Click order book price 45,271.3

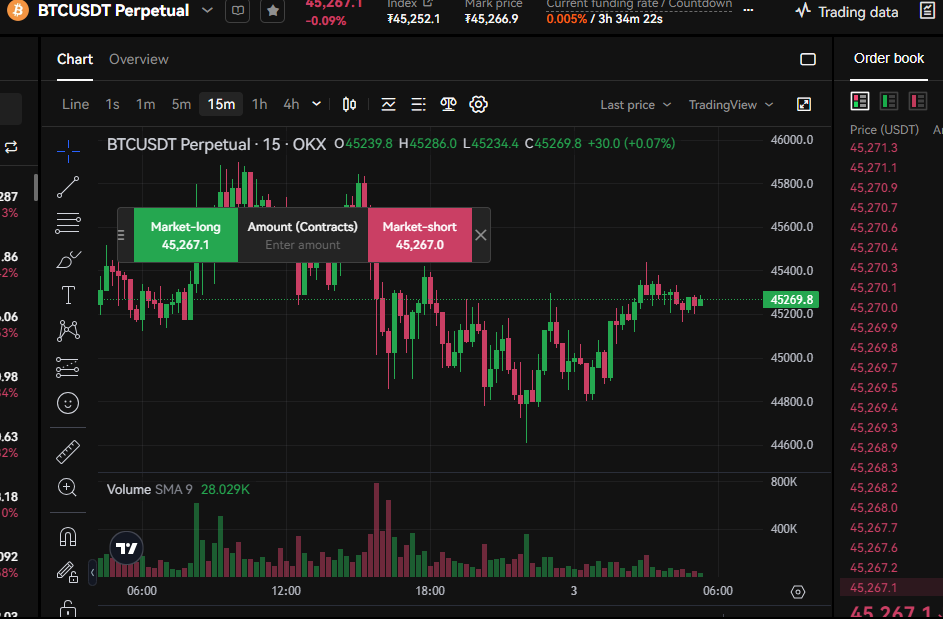(873, 148)
